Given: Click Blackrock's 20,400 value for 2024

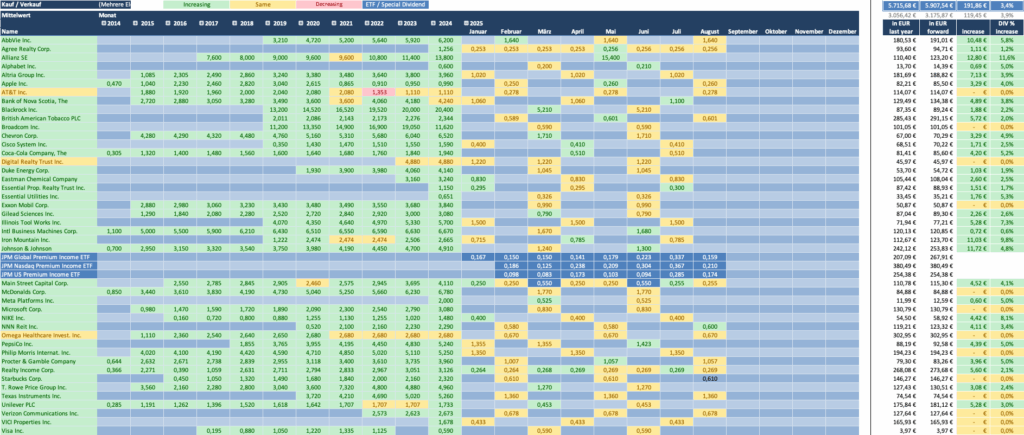Looking at the screenshot, I should 445,110.
